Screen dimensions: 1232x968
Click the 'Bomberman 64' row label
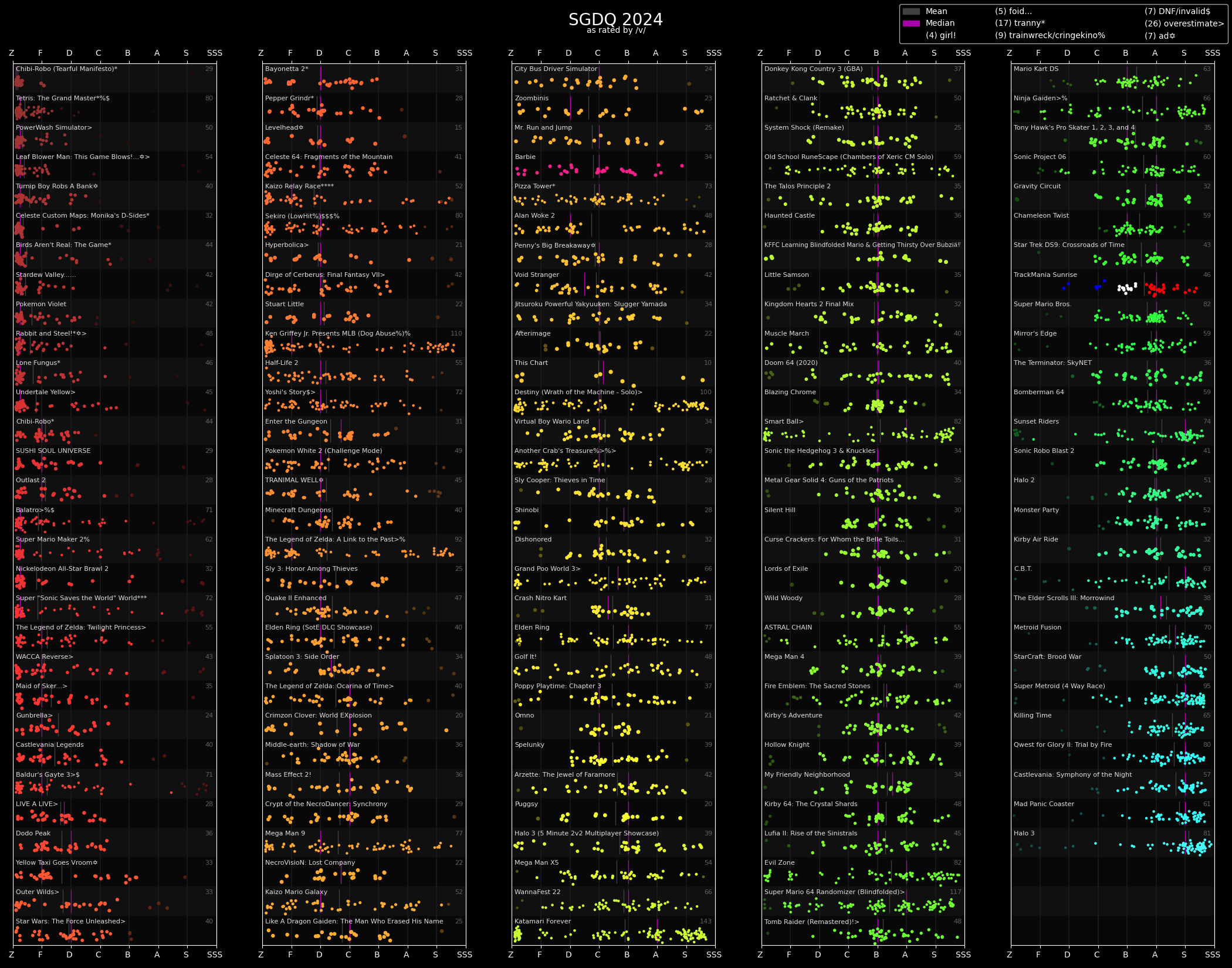pyautogui.click(x=1038, y=392)
